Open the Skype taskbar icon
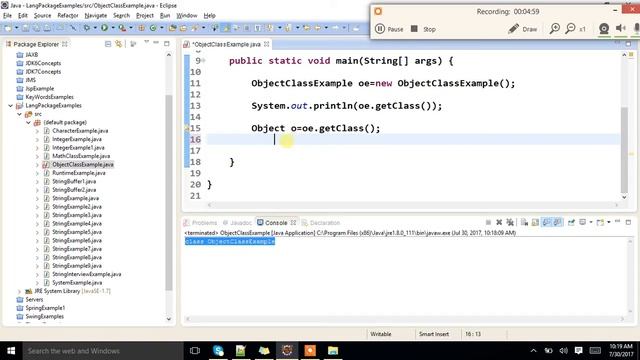The width and height of the screenshot is (640, 360). coord(218,351)
